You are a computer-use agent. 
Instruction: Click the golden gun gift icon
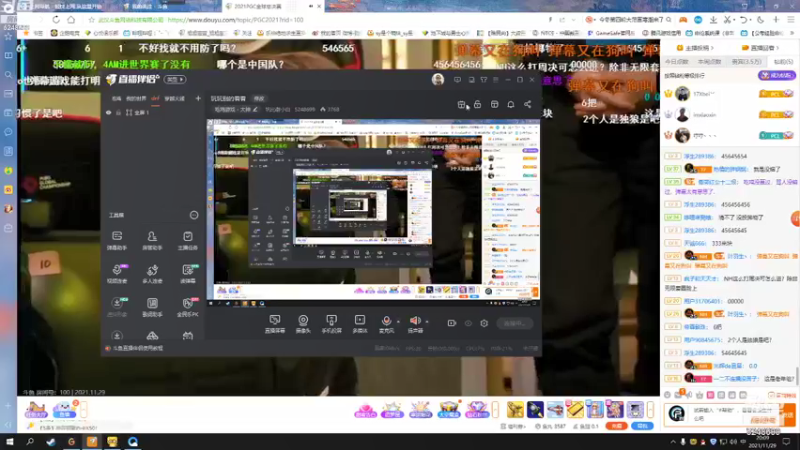[x=515, y=409]
